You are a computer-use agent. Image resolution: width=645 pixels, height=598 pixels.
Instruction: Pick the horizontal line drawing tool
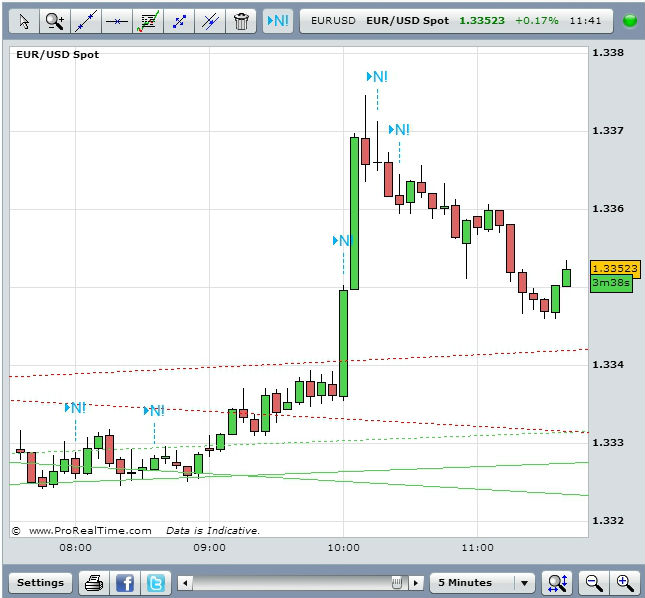click(117, 21)
